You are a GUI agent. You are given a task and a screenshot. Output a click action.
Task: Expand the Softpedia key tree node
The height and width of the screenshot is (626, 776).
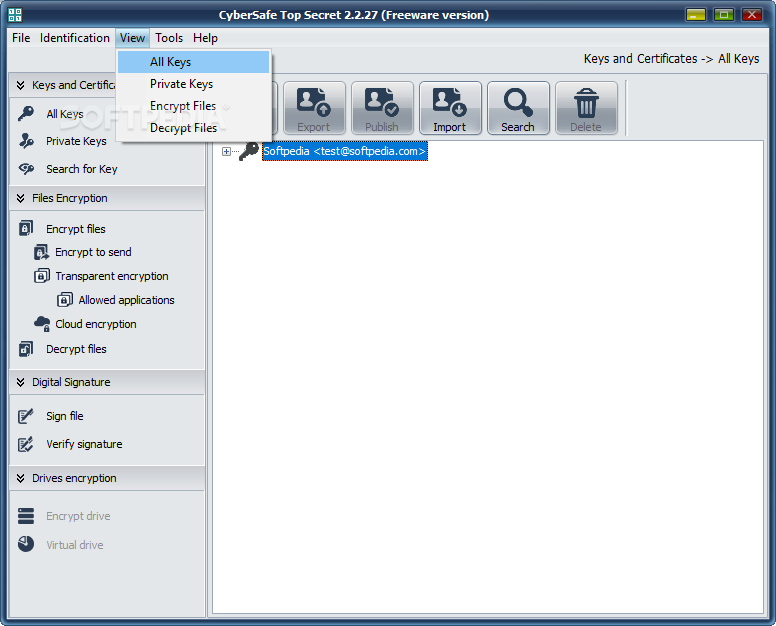(x=226, y=151)
